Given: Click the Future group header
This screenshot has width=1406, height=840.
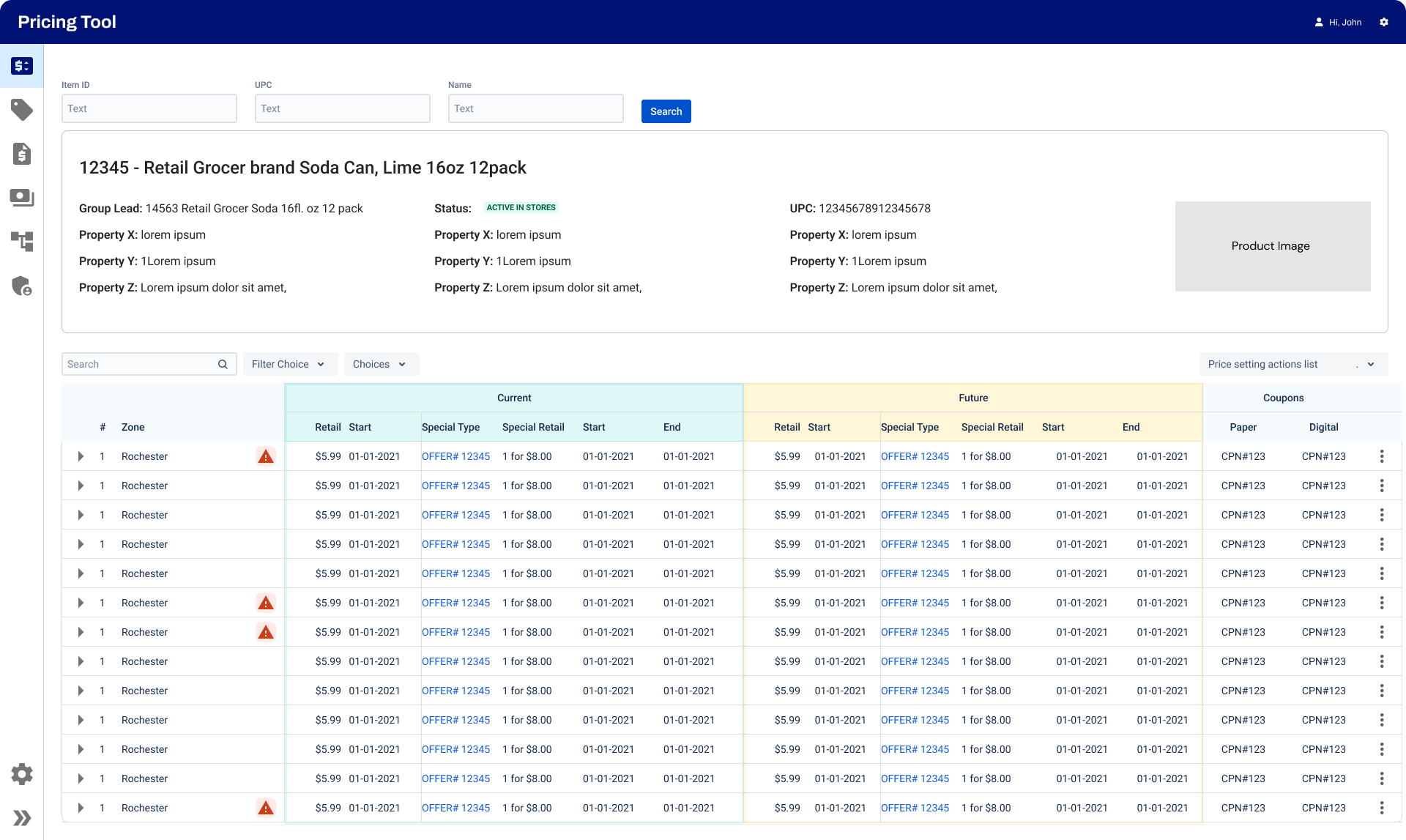Looking at the screenshot, I should click(973, 398).
